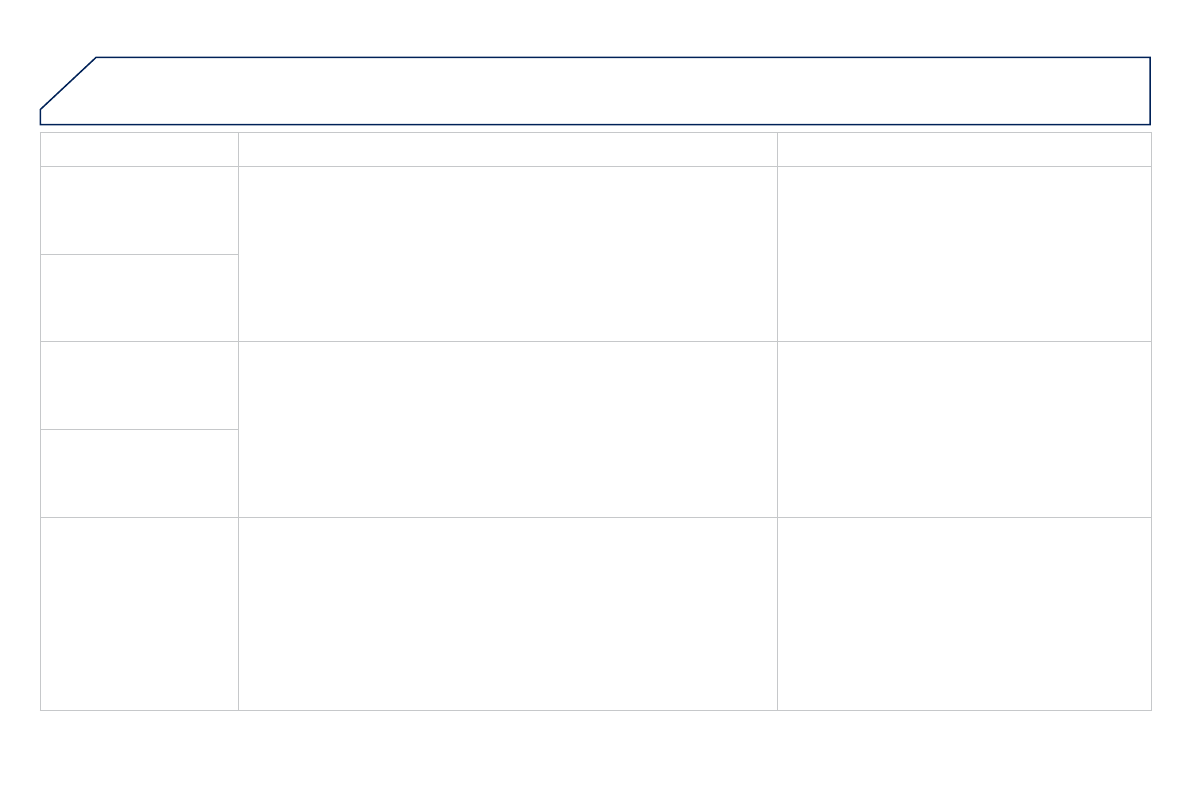Screen dimensions: 1191x794
Task: Click the tallest cell in the wide middle column
Action: [x=508, y=614]
